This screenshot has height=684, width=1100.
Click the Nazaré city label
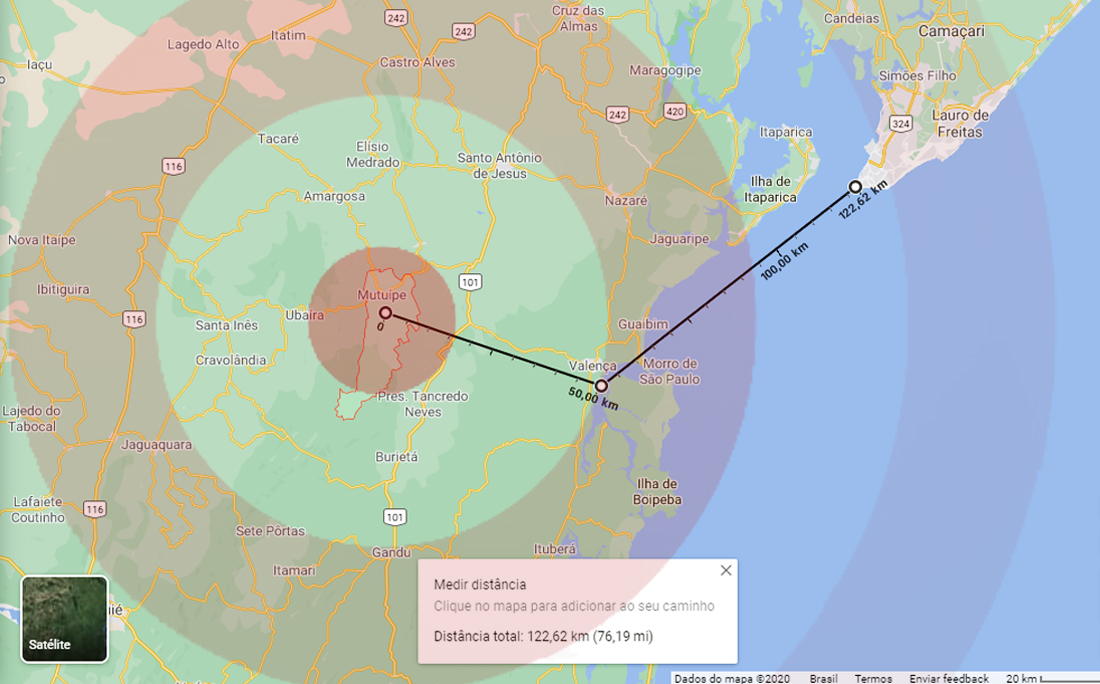click(x=626, y=201)
